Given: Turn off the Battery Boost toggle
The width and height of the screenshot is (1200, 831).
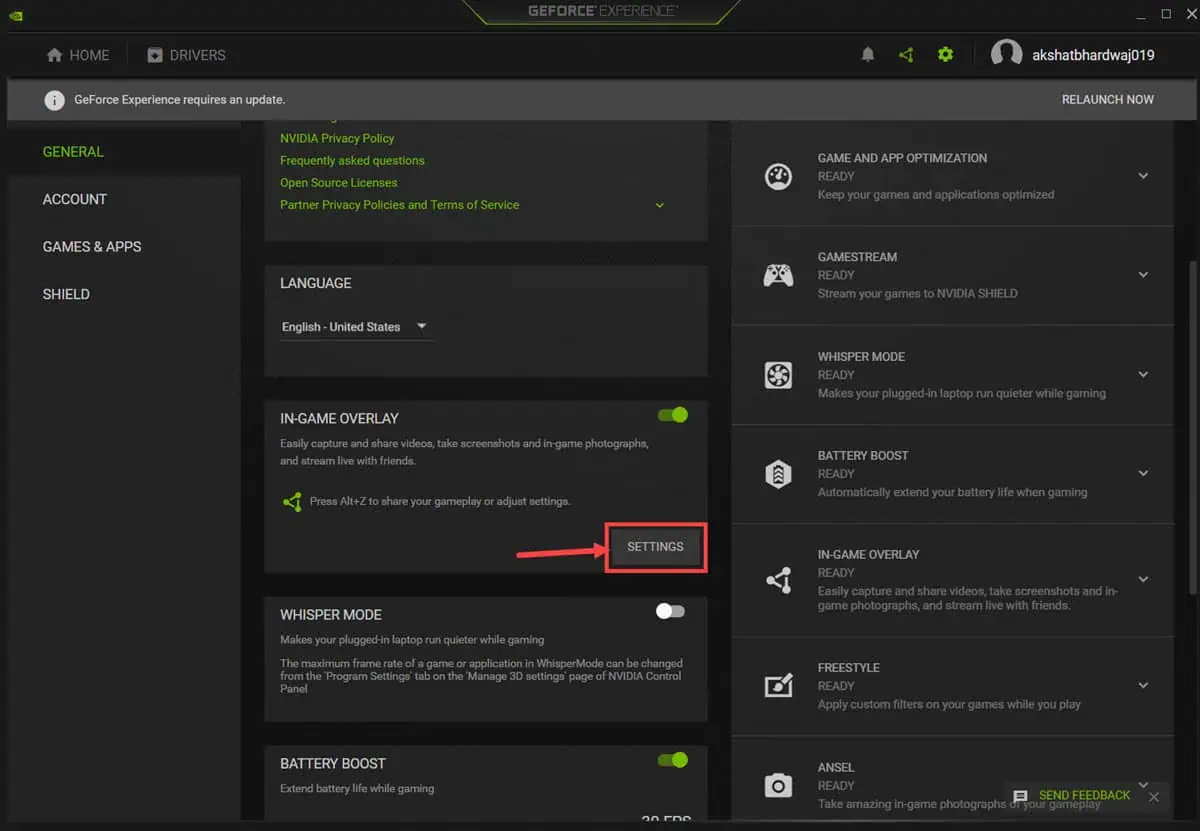Looking at the screenshot, I should (x=672, y=760).
